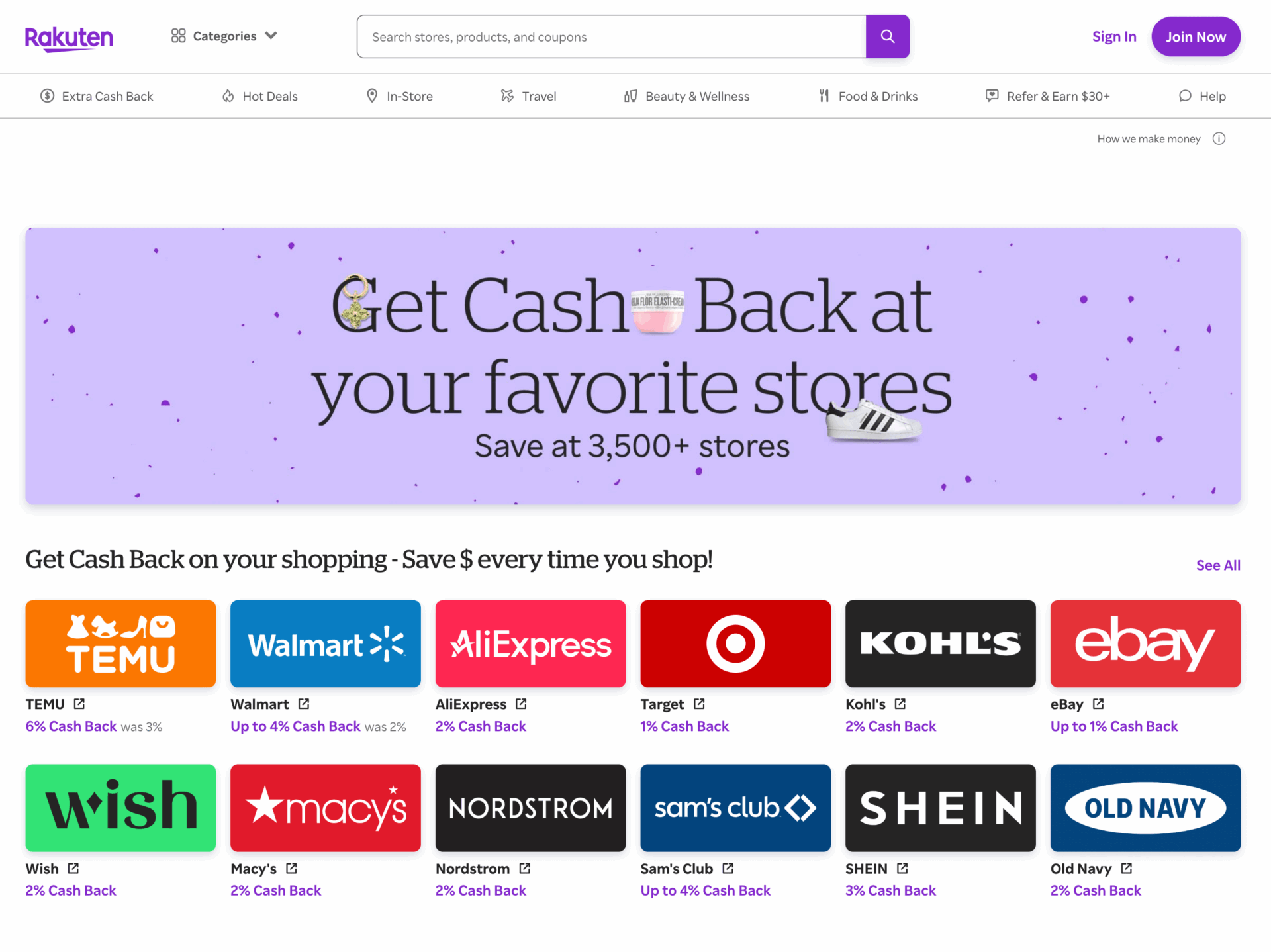Click the See All link
This screenshot has width=1271, height=952.
tap(1218, 564)
